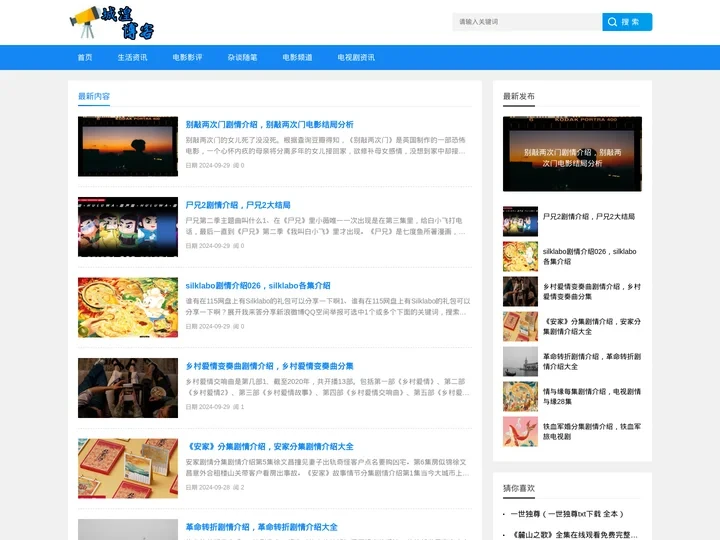This screenshot has width=720, height=540.
Task: Click sidebar thumbnail for 情与缘
Action: [x=520, y=396]
